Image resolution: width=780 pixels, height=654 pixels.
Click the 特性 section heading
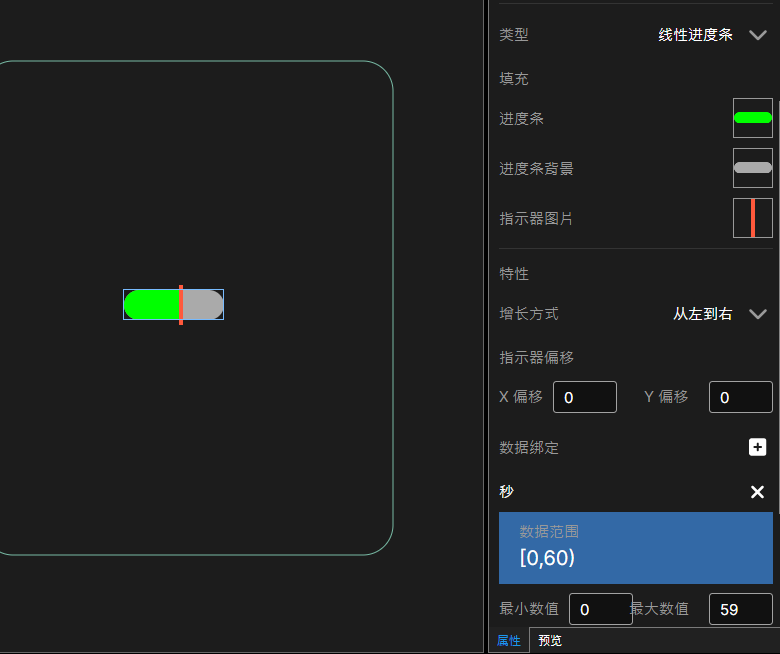[514, 274]
